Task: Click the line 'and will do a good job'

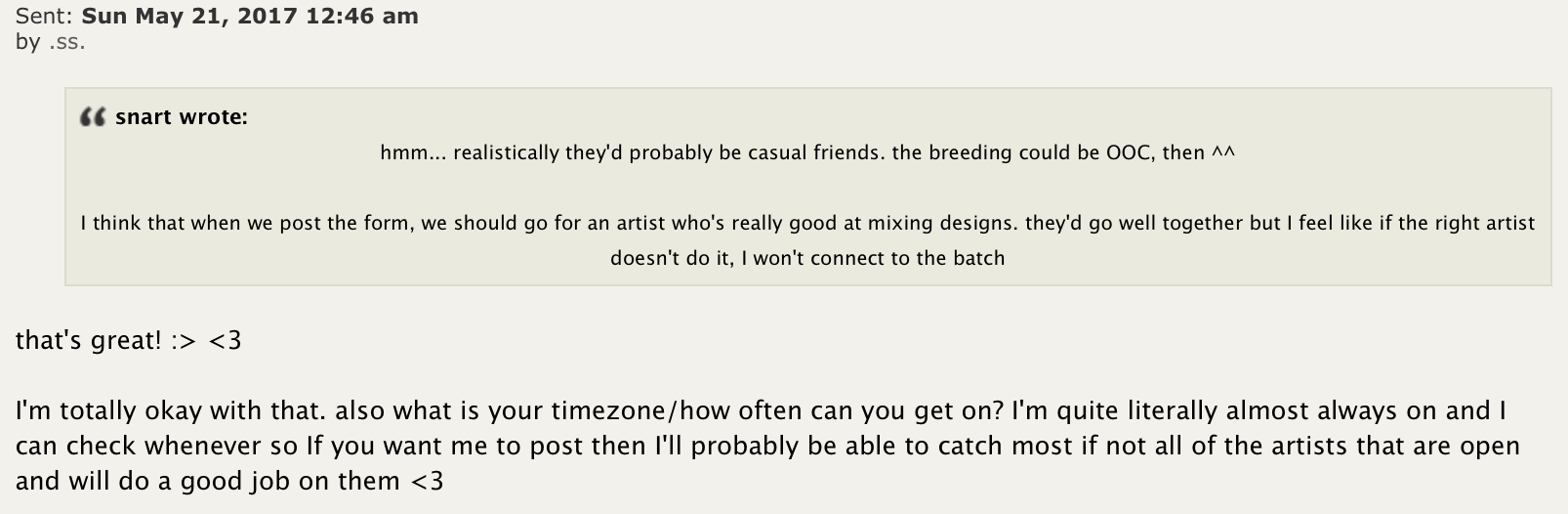Action: (229, 482)
